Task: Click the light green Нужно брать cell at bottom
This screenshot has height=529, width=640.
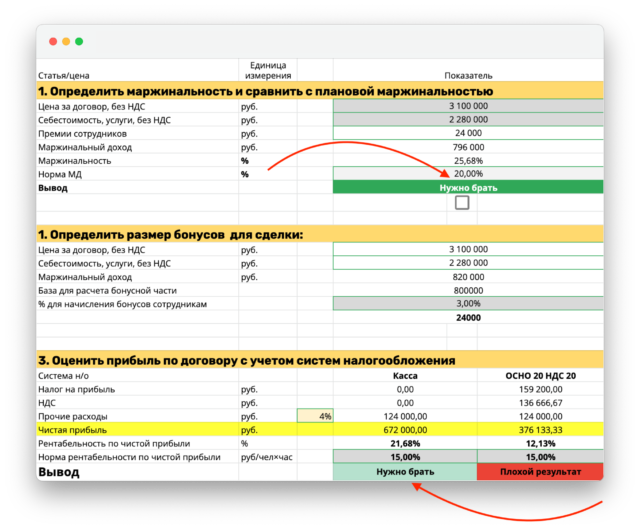Action: pos(405,471)
